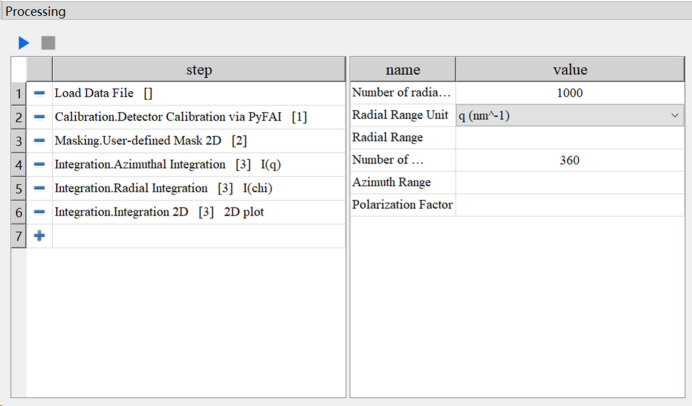This screenshot has height=406, width=692.
Task: Select the Calibration.Detector Calibration via PyFAI step
Action: click(x=199, y=117)
